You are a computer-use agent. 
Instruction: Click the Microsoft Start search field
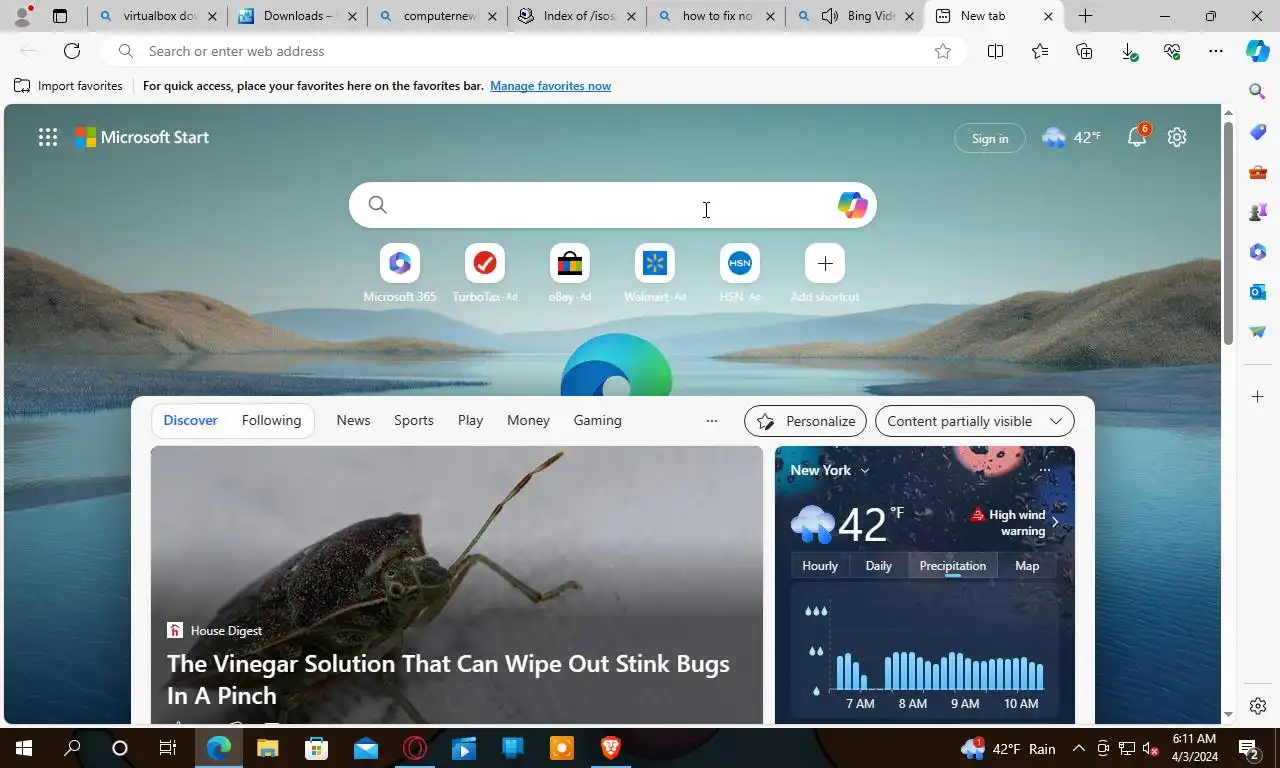612,205
